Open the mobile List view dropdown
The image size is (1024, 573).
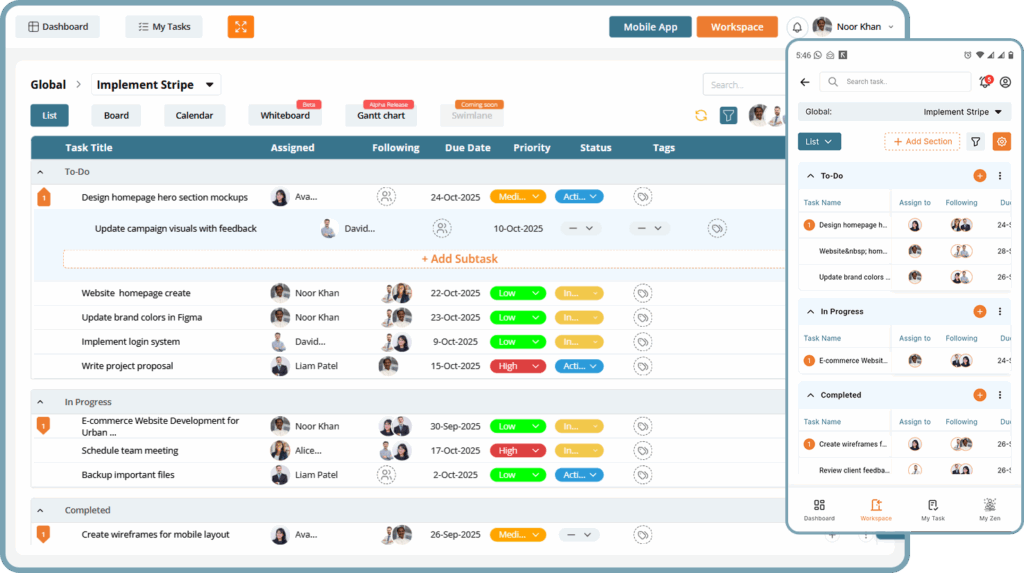[x=819, y=142]
